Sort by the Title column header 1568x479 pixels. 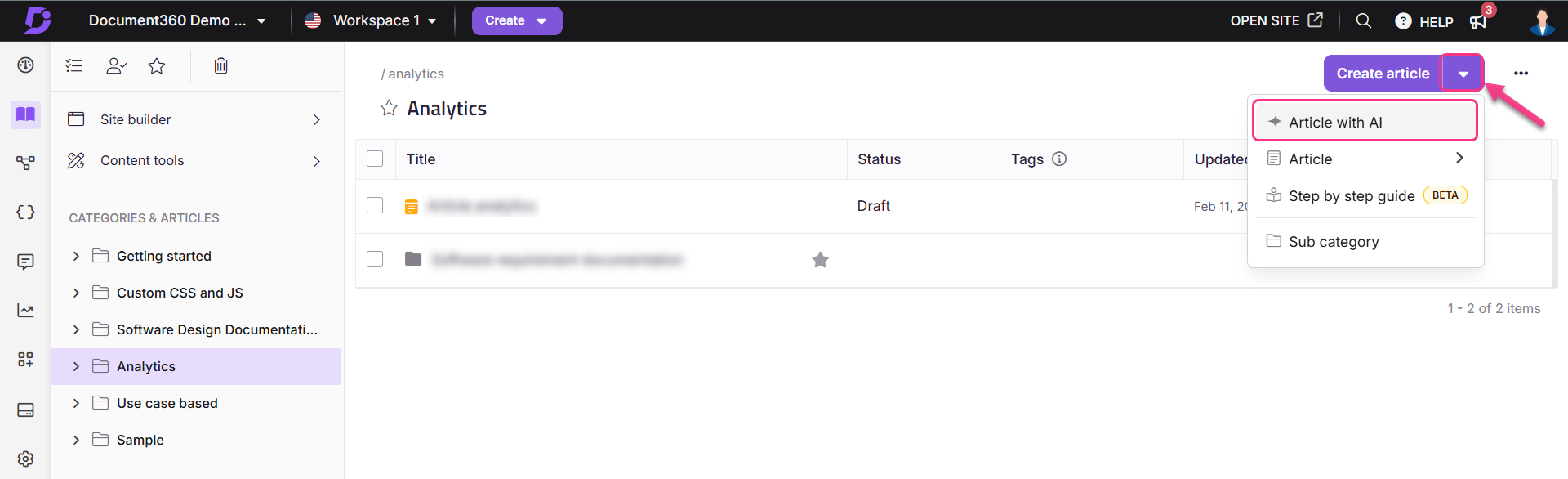coord(421,159)
